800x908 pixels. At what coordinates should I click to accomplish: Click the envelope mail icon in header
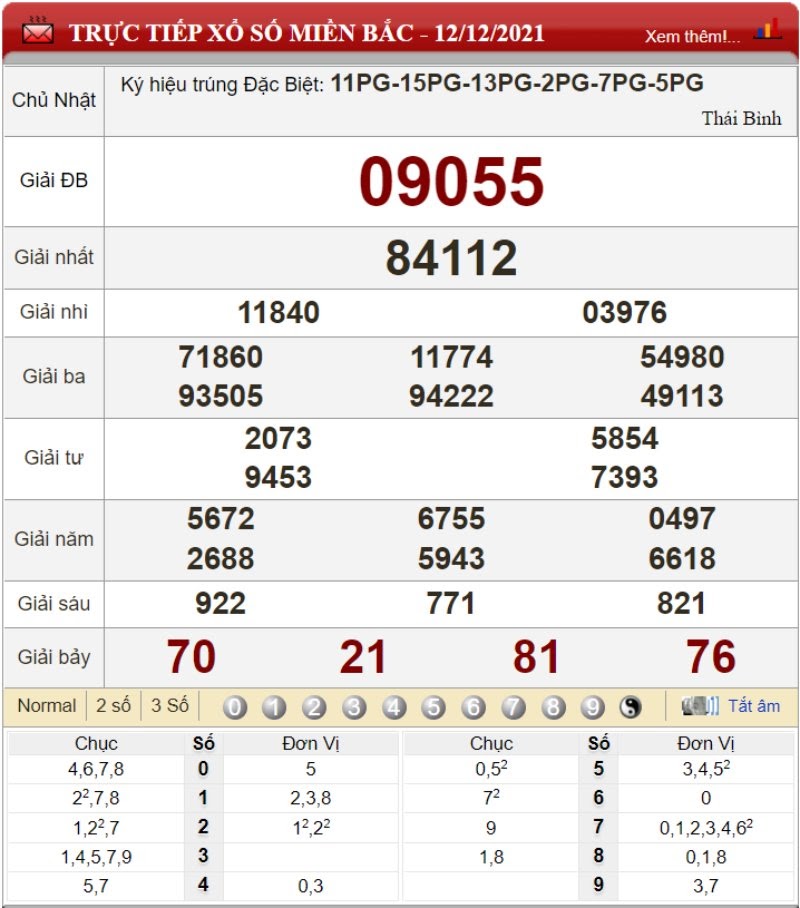point(38,31)
